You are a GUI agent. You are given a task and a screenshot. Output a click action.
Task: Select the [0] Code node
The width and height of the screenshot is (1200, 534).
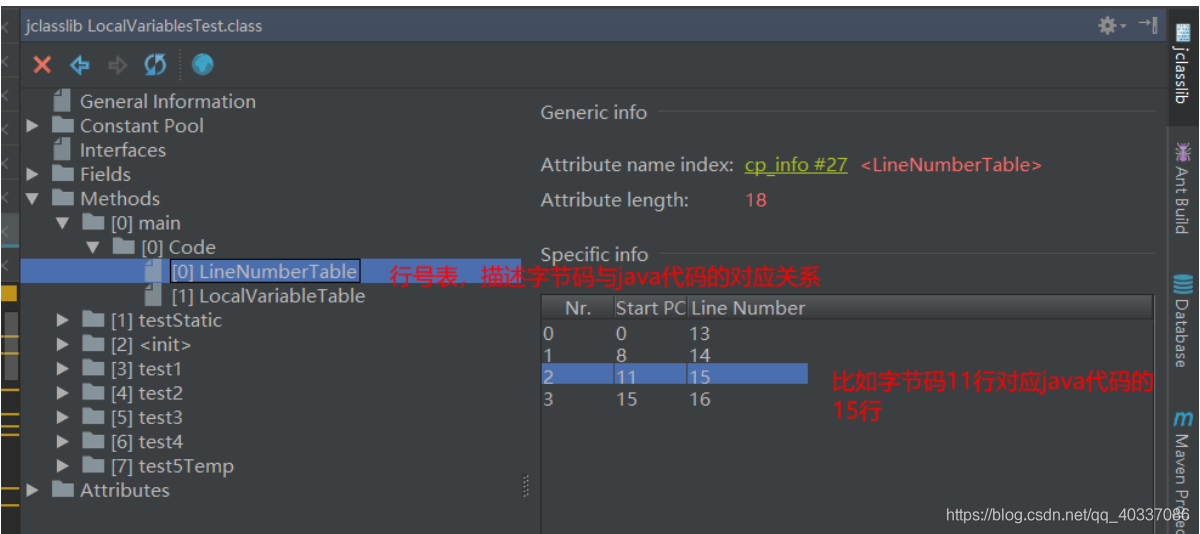click(x=178, y=247)
